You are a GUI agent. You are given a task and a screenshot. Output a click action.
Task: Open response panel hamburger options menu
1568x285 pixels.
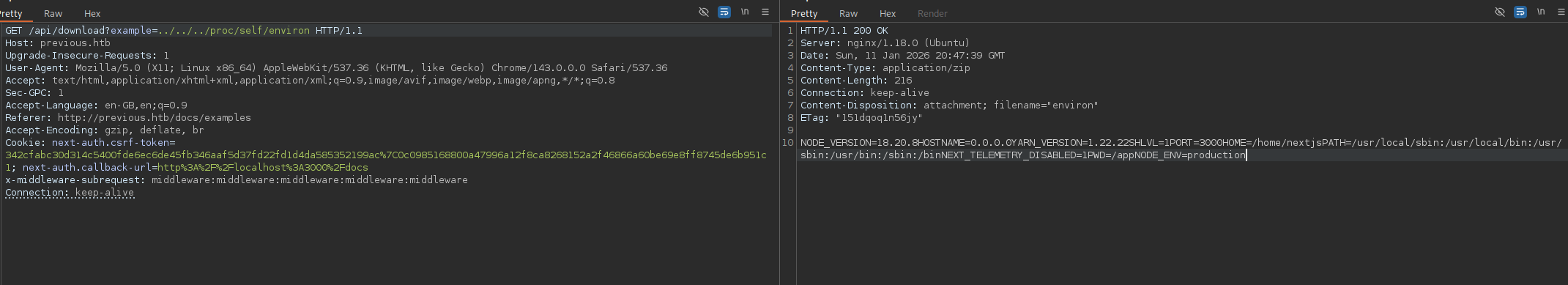coord(1561,12)
